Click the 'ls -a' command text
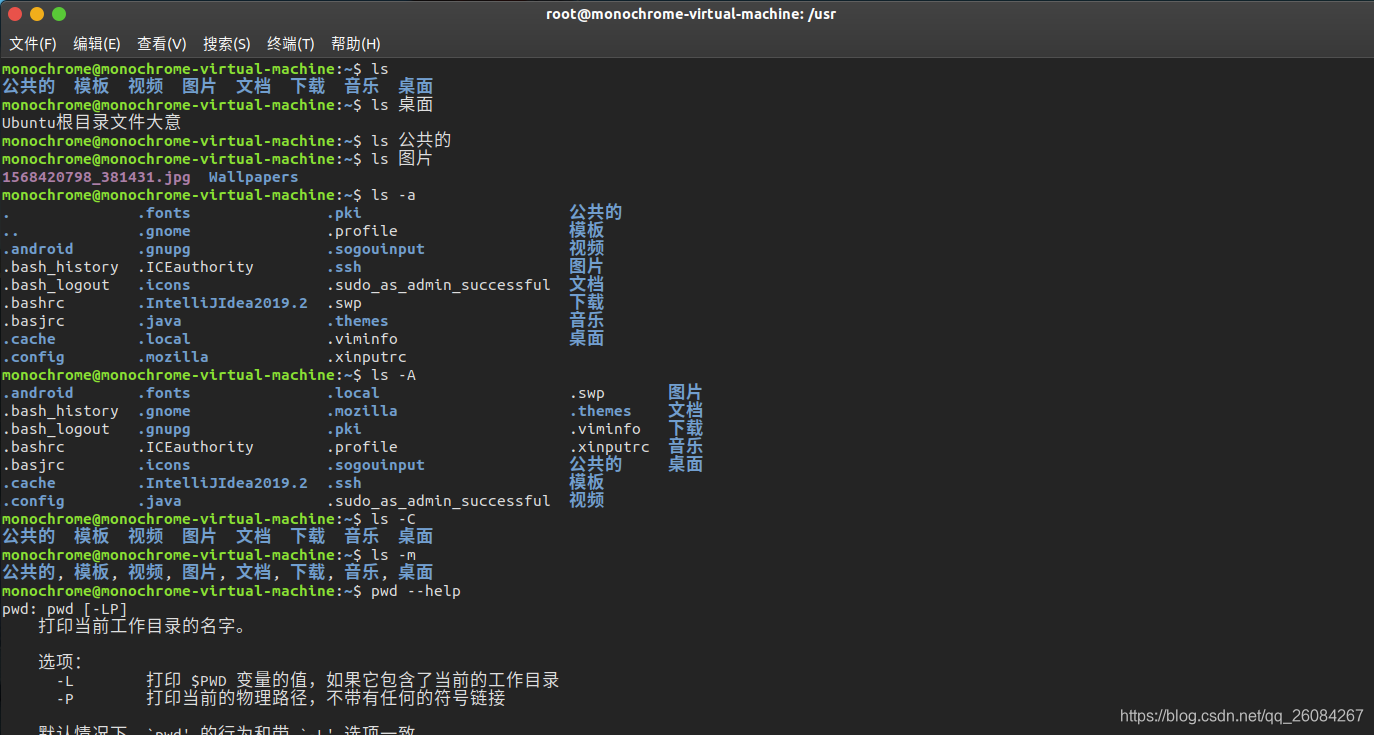The height and width of the screenshot is (735, 1374). (x=393, y=195)
